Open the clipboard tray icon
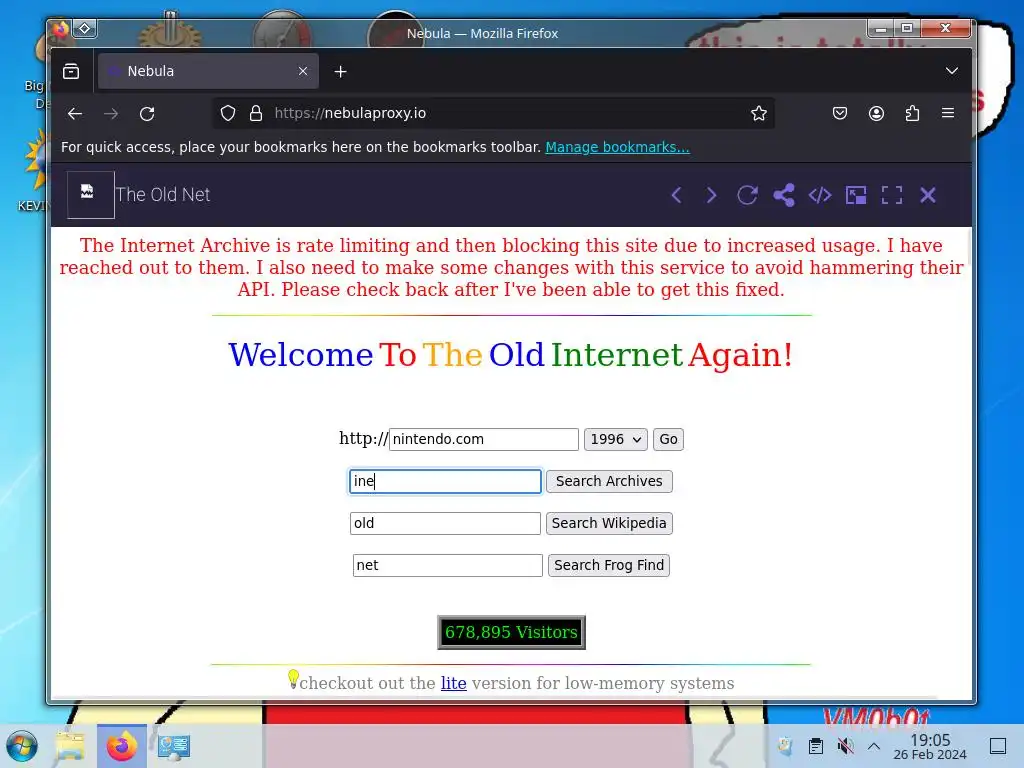The height and width of the screenshot is (768, 1024). pos(816,746)
